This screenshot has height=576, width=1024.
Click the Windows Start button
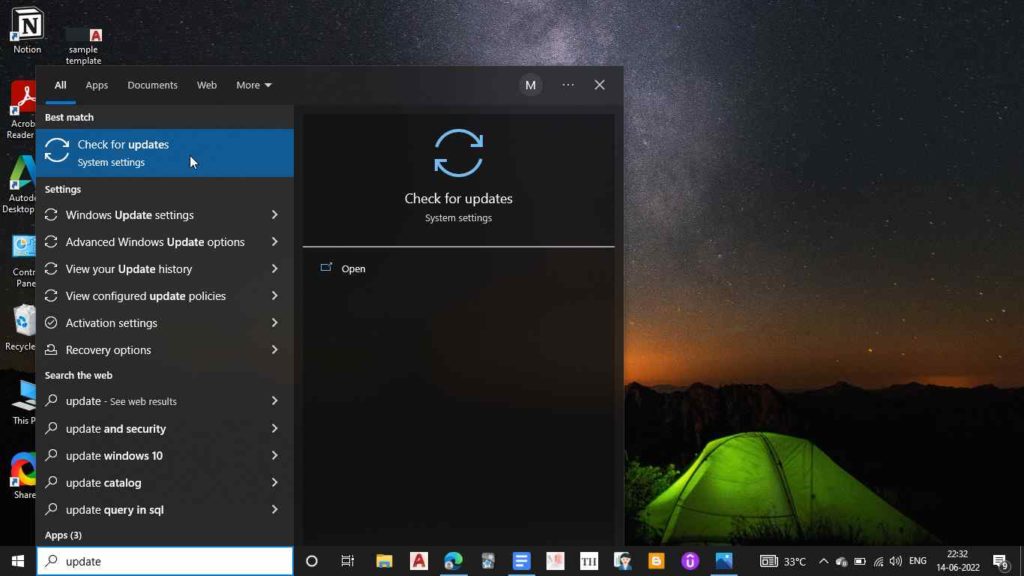[18, 561]
